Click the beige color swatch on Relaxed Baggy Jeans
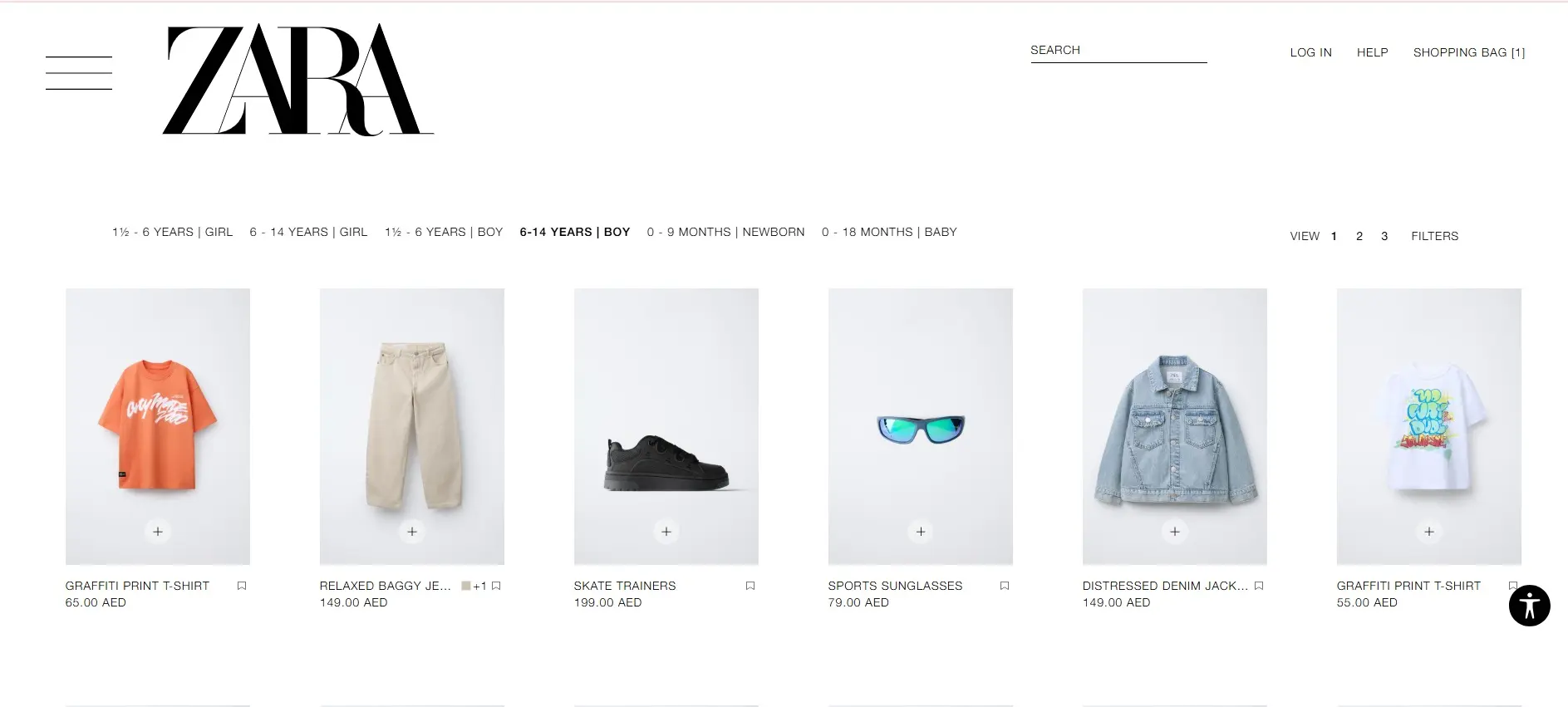The width and height of the screenshot is (1568, 707). click(x=466, y=586)
